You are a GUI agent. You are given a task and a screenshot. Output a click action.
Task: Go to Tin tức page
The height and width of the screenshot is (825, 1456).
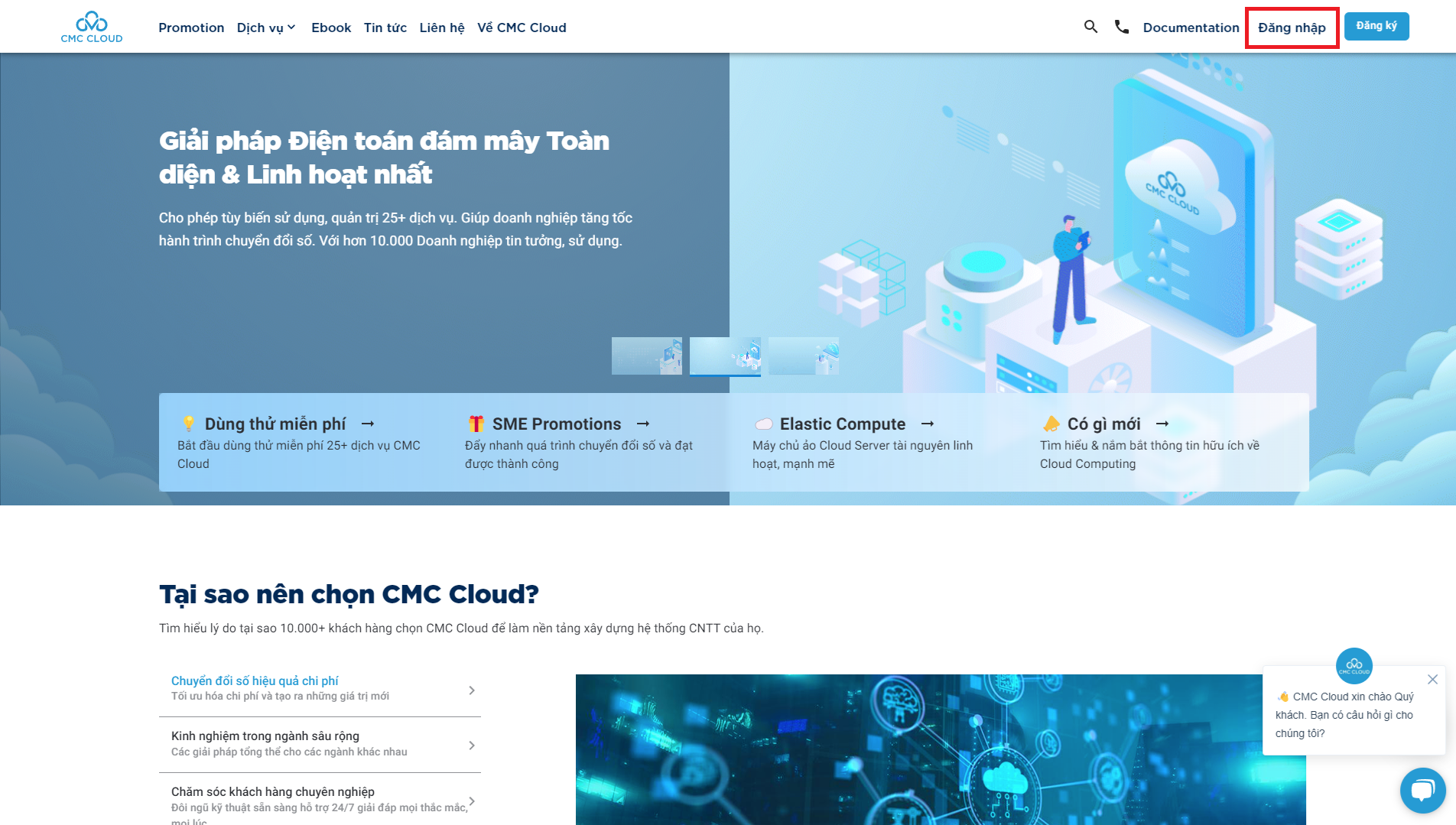point(385,28)
